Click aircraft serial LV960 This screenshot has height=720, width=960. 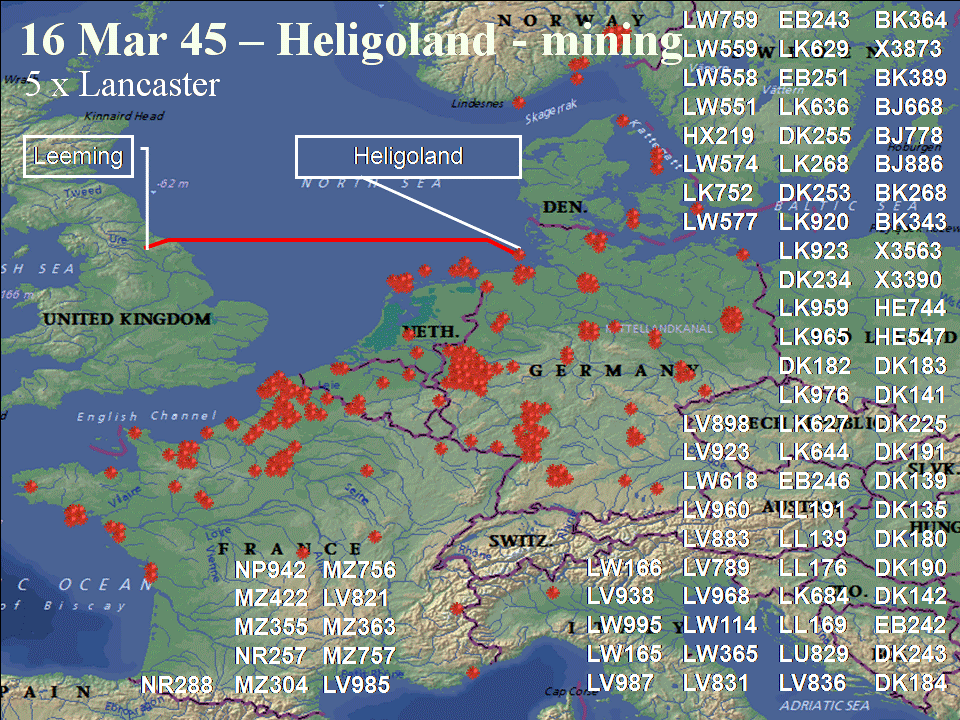click(x=716, y=509)
